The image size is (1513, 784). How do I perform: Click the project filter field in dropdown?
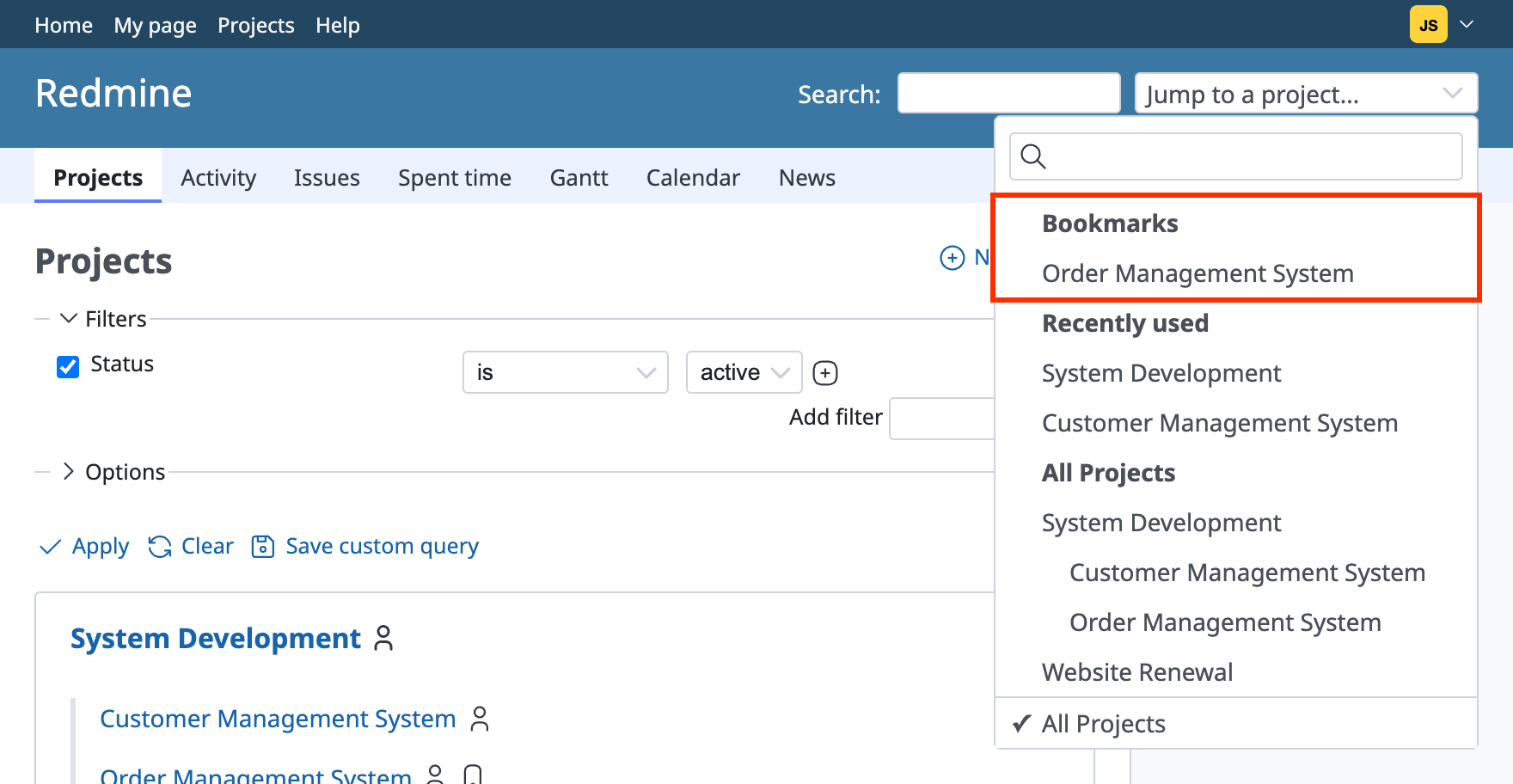tap(1236, 156)
